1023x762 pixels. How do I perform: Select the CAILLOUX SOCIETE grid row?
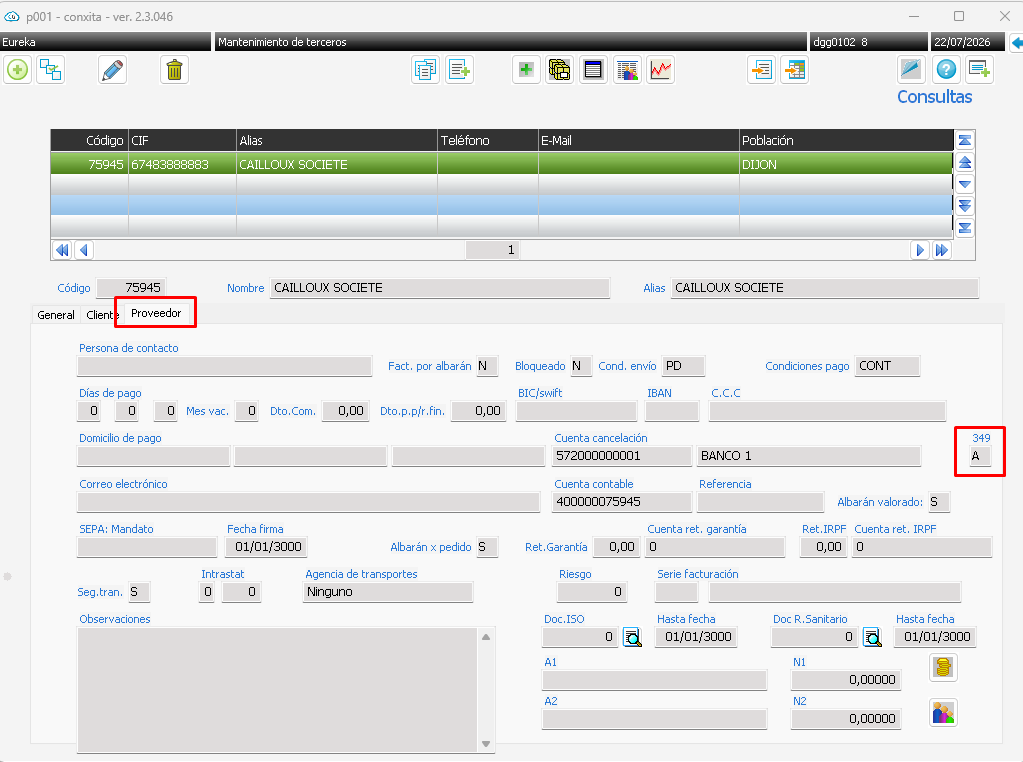coord(501,164)
